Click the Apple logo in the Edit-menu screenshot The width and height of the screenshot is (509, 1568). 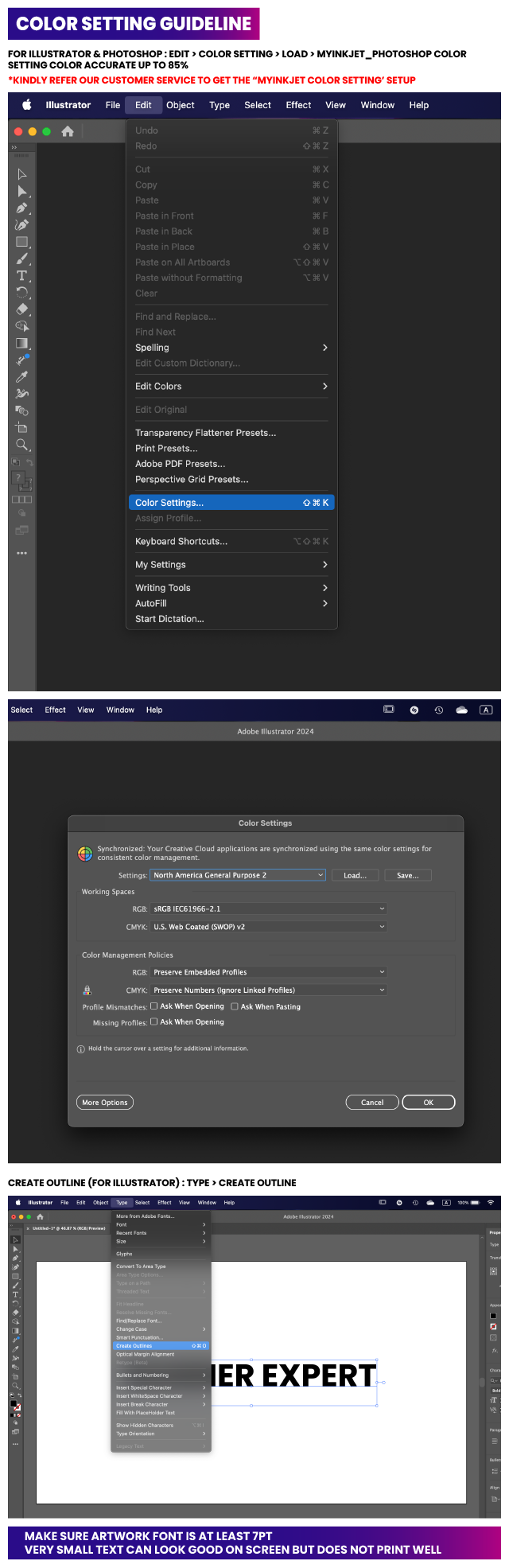pyautogui.click(x=27, y=105)
